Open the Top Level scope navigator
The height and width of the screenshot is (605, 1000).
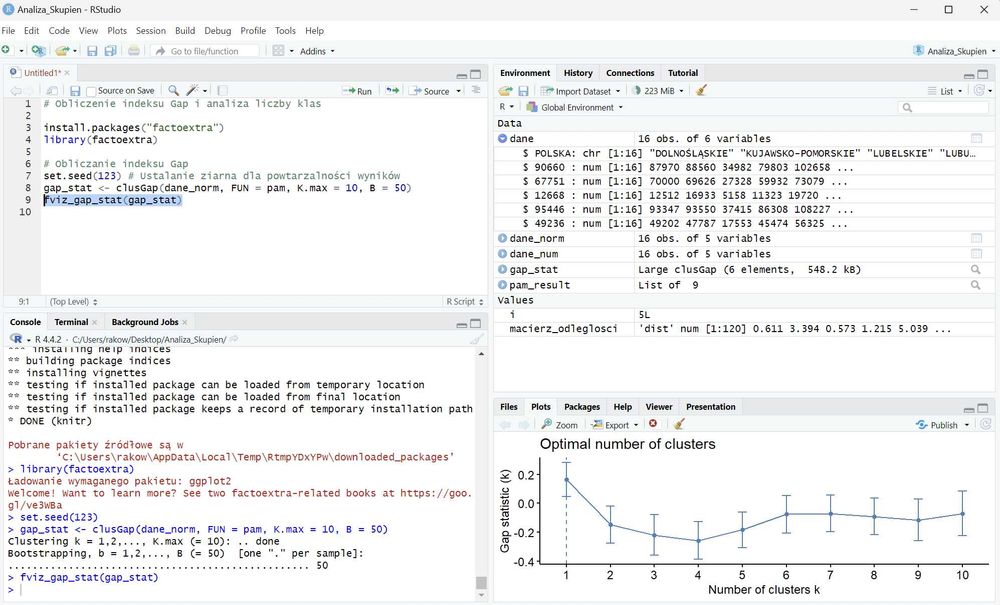pos(73,302)
